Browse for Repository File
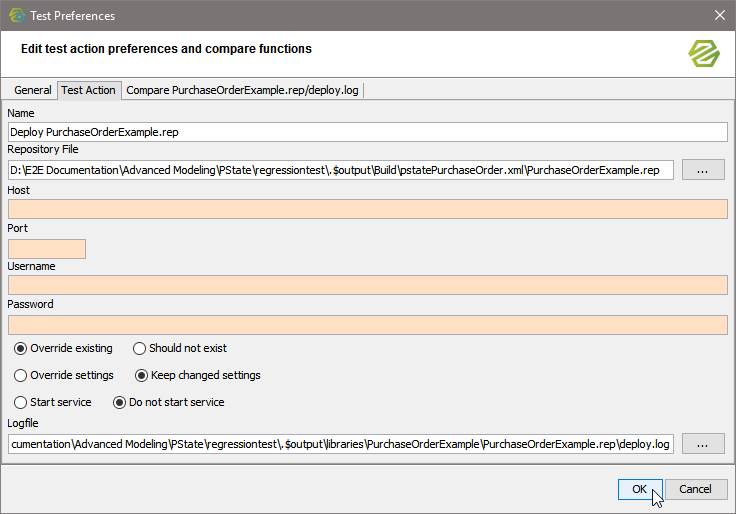736x514 pixels. (x=703, y=170)
